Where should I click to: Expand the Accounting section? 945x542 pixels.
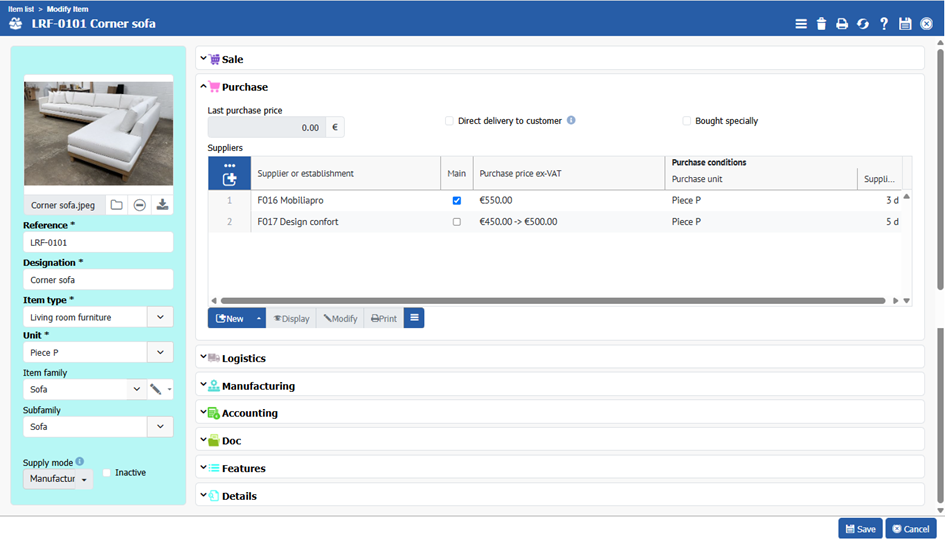coord(249,413)
